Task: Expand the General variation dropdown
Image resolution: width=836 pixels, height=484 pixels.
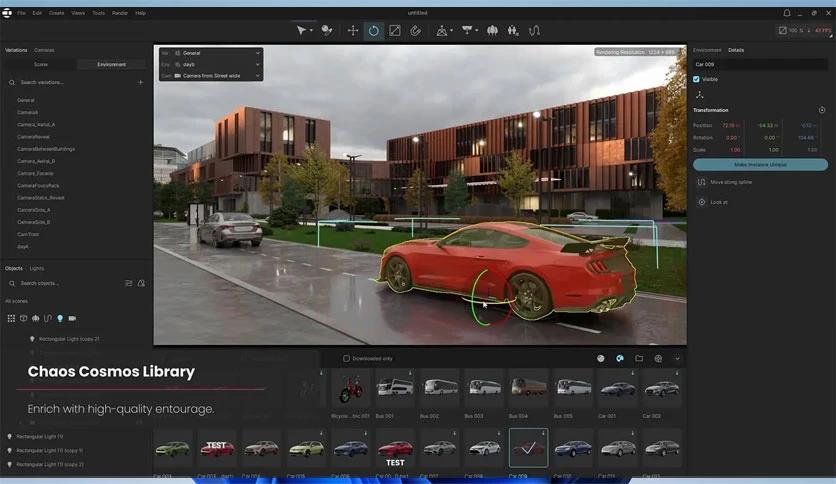Action: tap(210, 52)
